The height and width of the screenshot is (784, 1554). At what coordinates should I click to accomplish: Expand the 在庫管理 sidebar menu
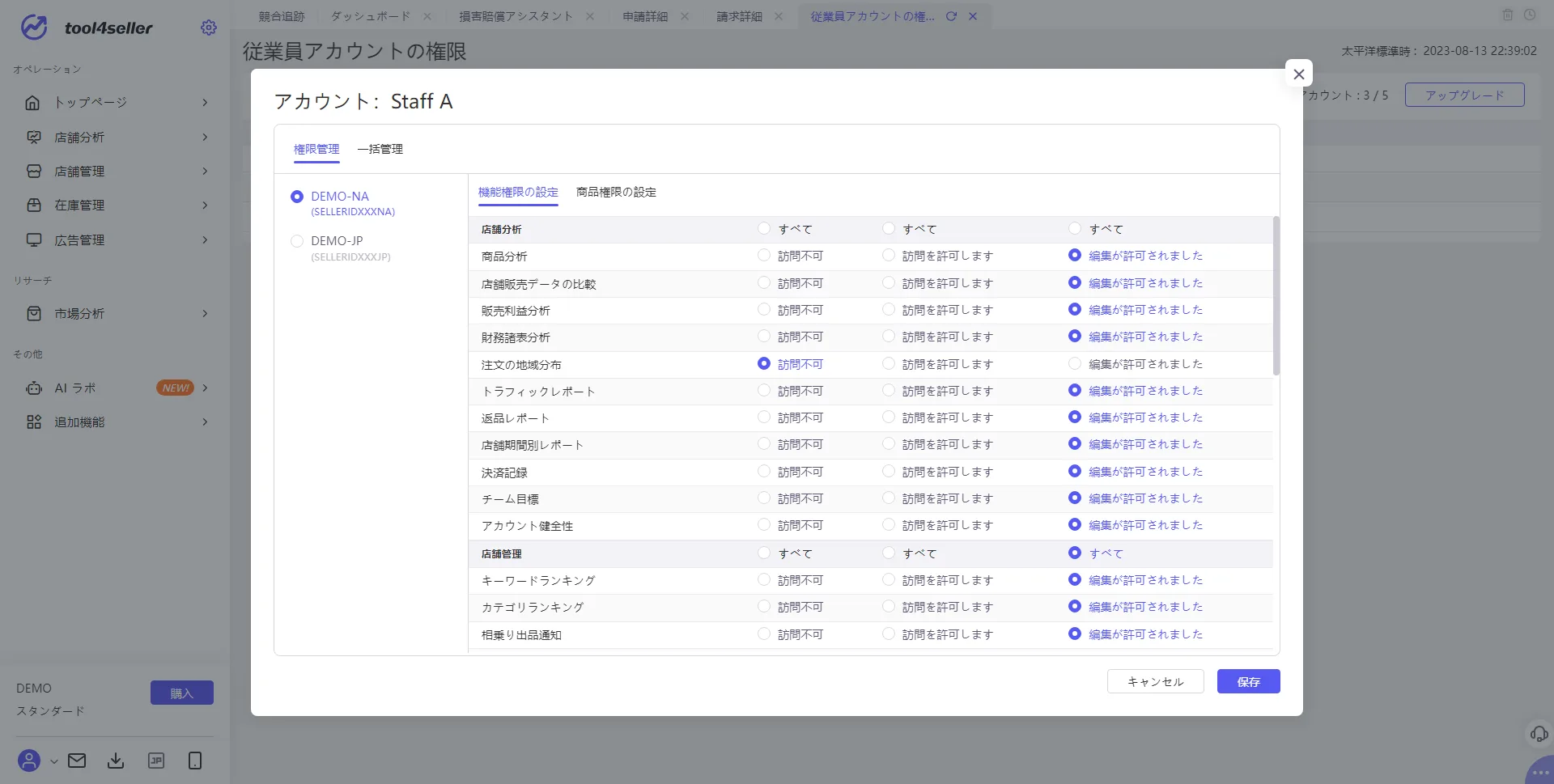(205, 206)
